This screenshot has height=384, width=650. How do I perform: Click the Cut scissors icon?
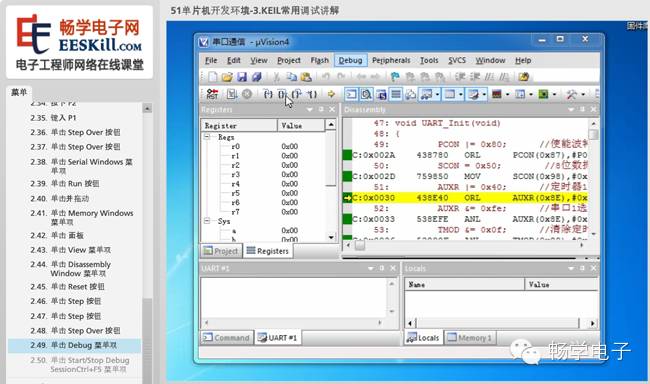point(276,77)
